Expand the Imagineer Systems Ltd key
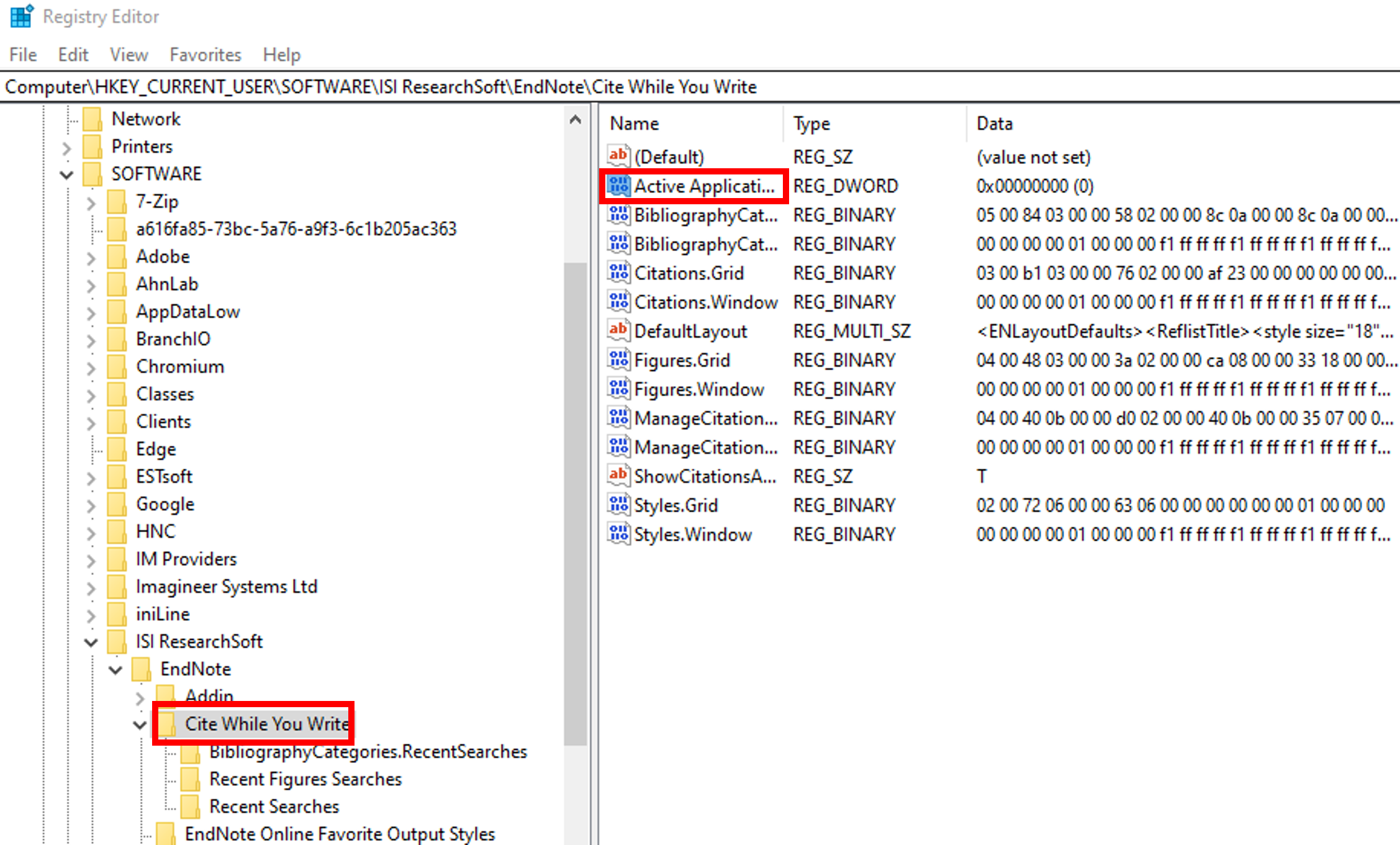Image resolution: width=1400 pixels, height=845 pixels. pos(91,588)
